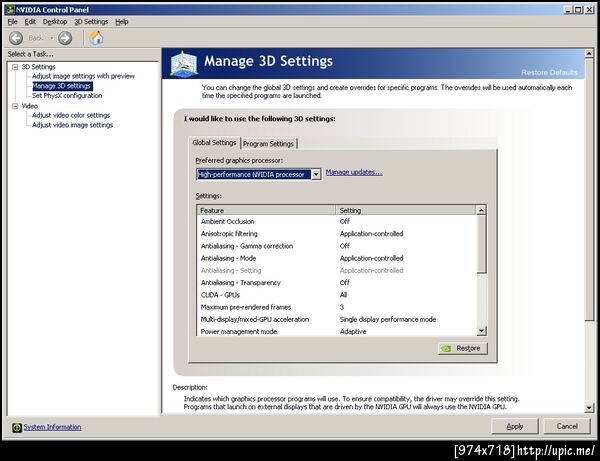Click settings list scroll up arrow
This screenshot has width=600, height=461.
[x=481, y=210]
